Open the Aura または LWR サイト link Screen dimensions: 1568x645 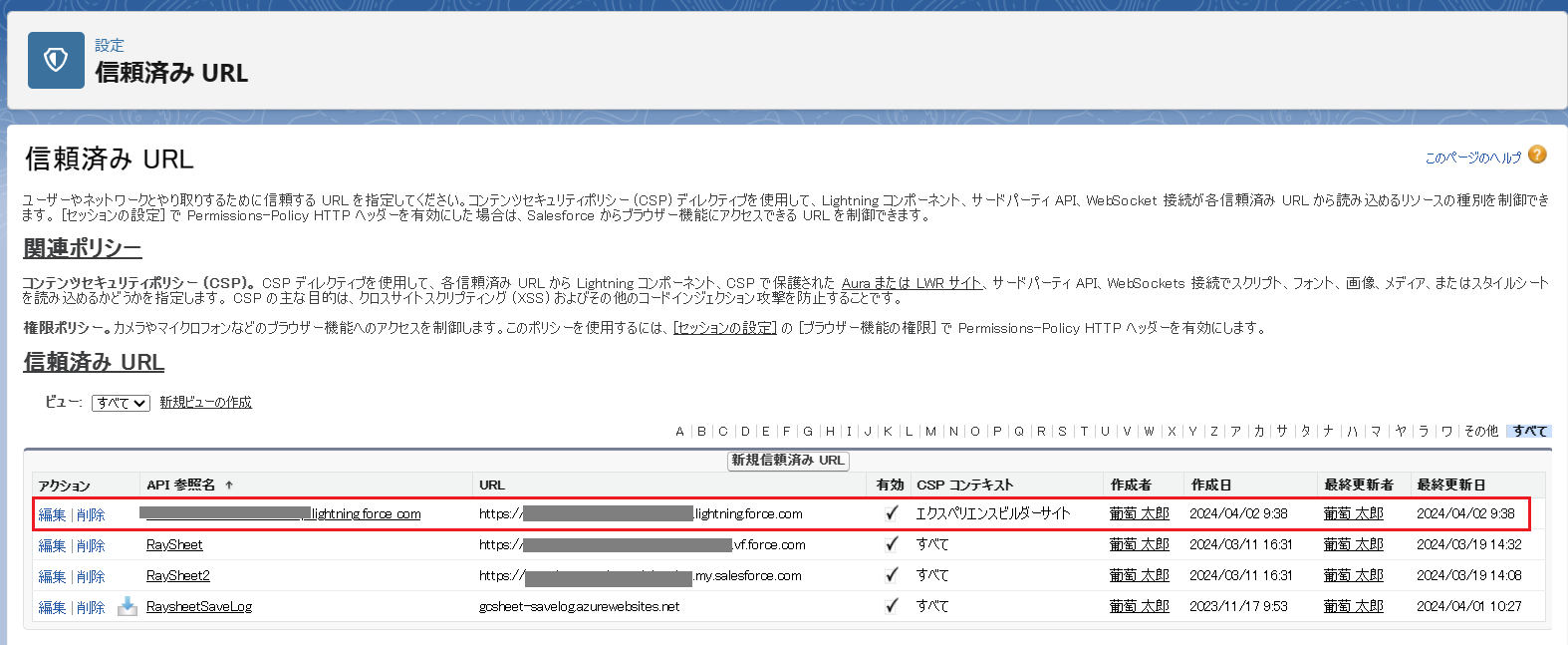point(911,283)
